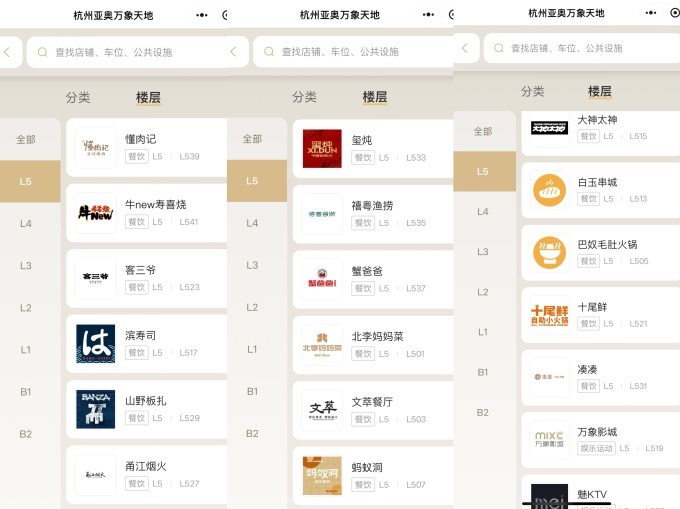The image size is (680, 509).
Task: Tap the 玺炖 red logo
Action: click(322, 148)
